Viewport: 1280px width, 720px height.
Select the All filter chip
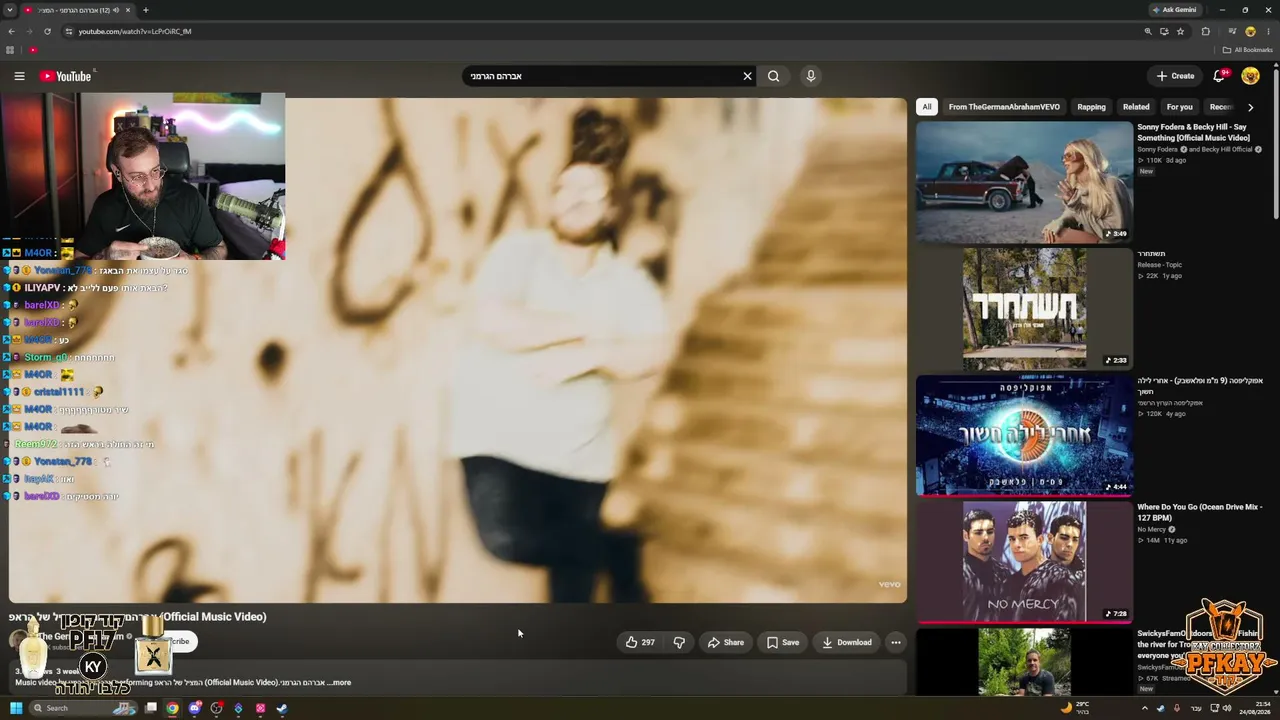coord(927,107)
